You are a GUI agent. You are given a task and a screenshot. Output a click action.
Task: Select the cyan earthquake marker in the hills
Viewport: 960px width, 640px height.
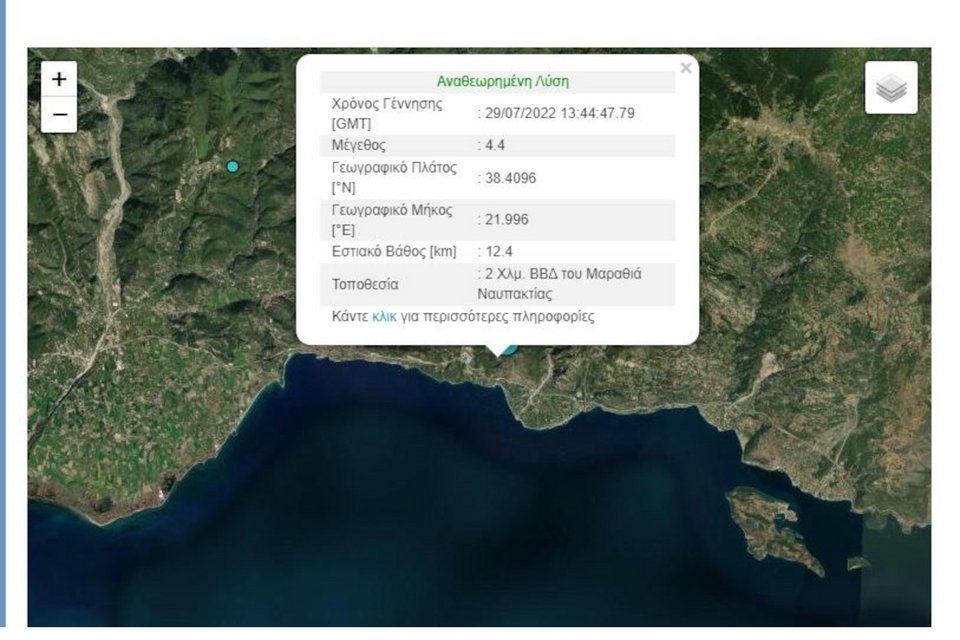click(x=233, y=166)
